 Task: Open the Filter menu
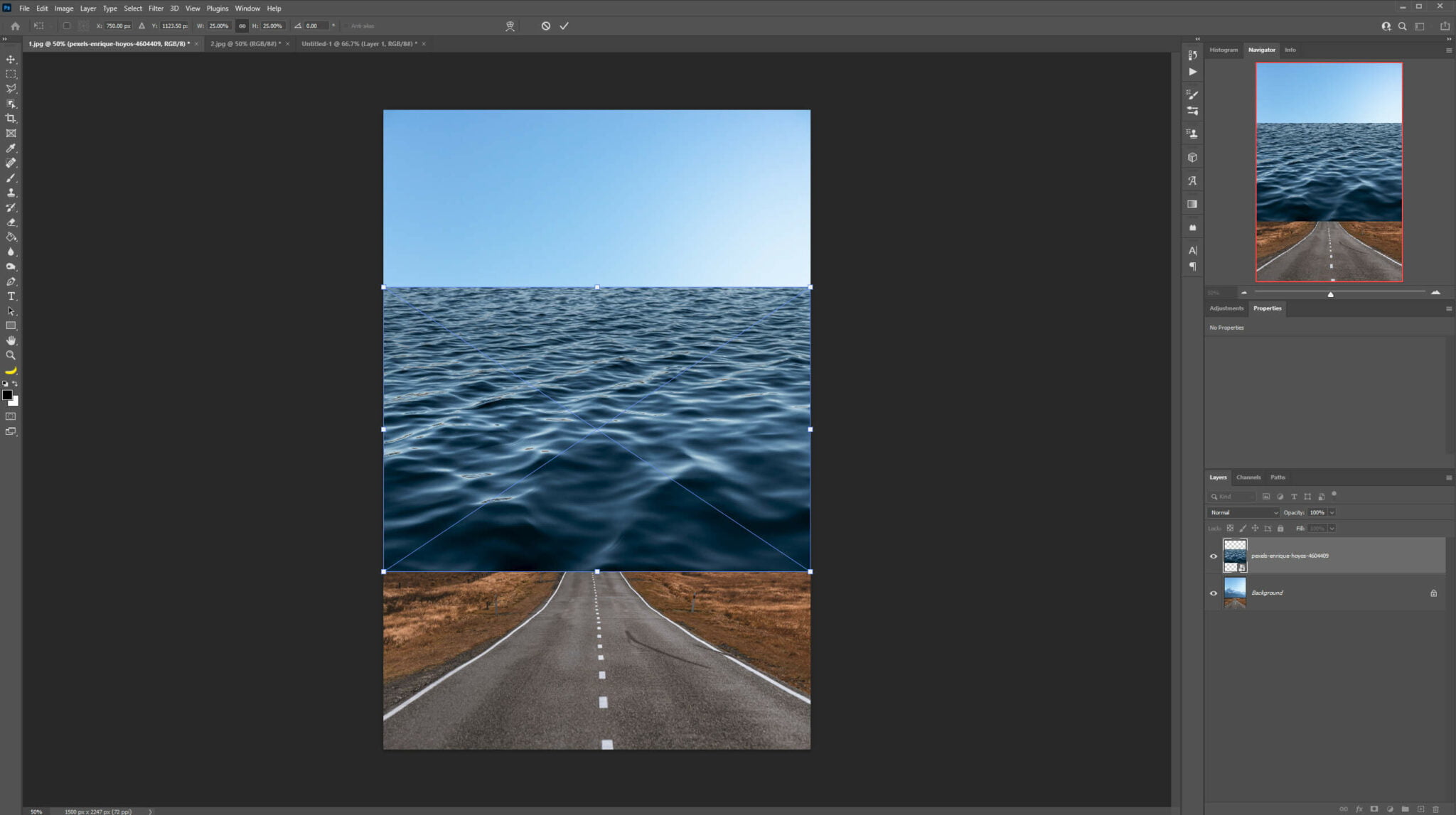tap(156, 8)
